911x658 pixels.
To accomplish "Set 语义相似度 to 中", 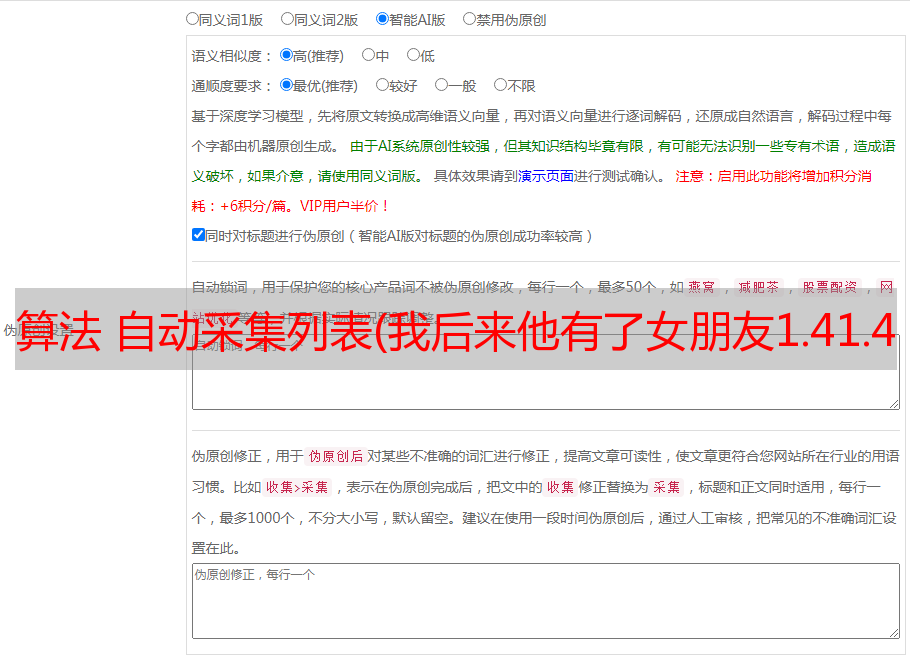I will [368, 55].
